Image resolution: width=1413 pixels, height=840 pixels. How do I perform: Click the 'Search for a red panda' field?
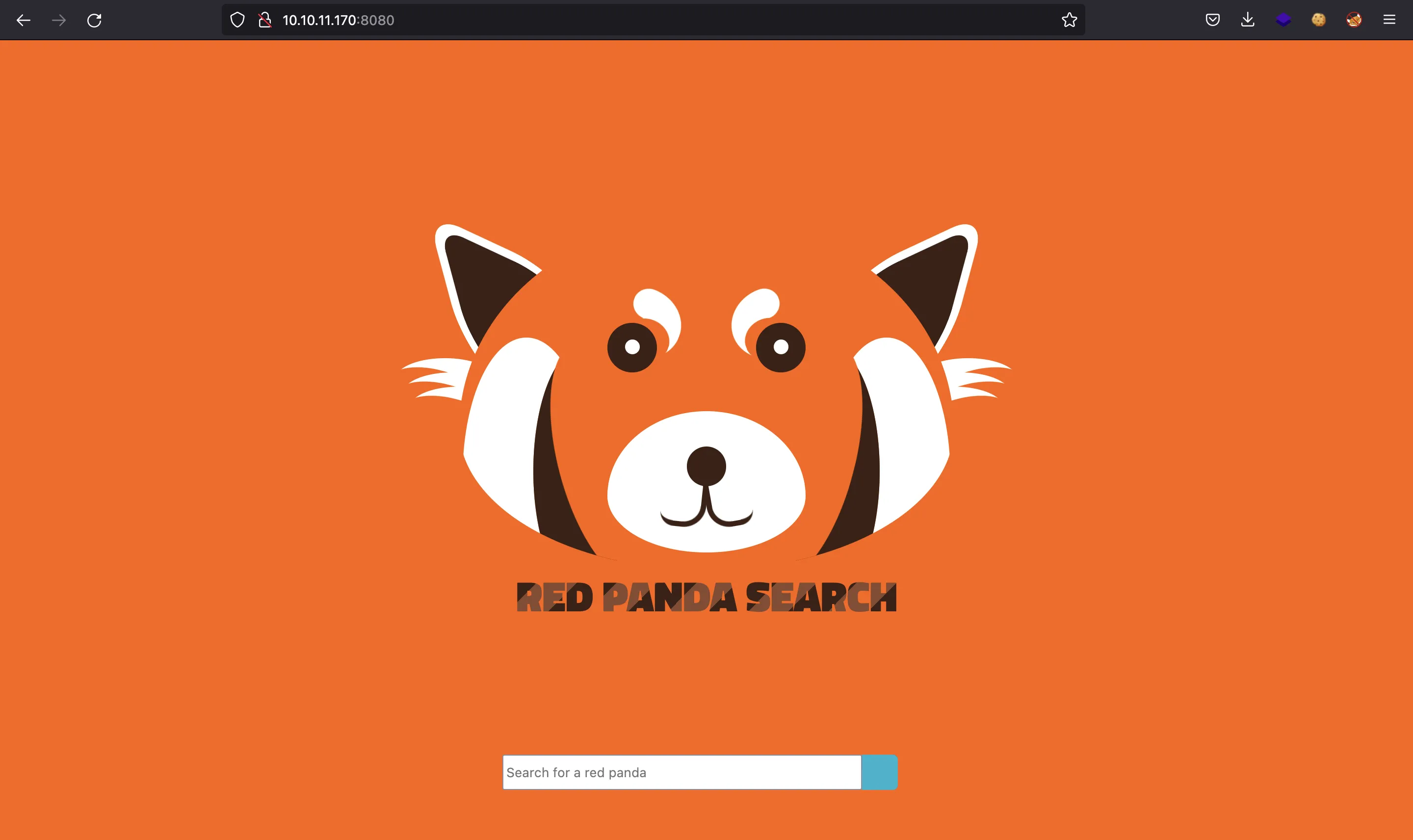pos(682,772)
